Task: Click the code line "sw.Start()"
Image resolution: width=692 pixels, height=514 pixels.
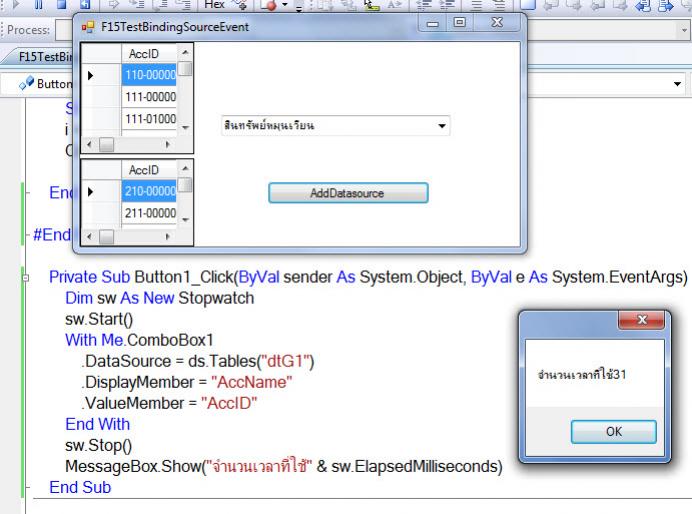Action: pyautogui.click(x=99, y=319)
